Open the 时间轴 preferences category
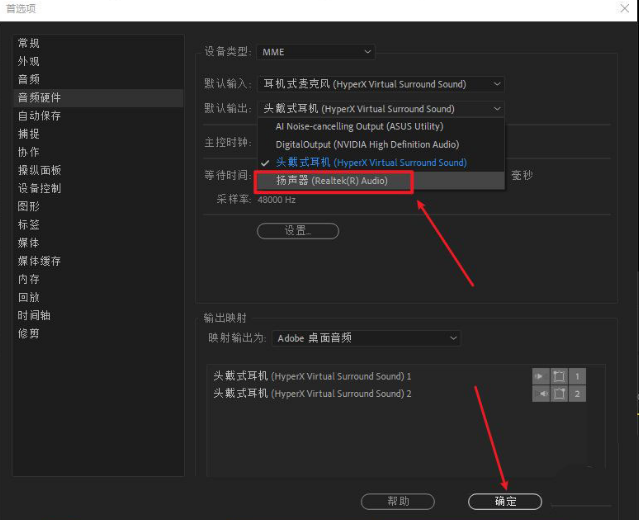This screenshot has width=639, height=520. click(98, 315)
